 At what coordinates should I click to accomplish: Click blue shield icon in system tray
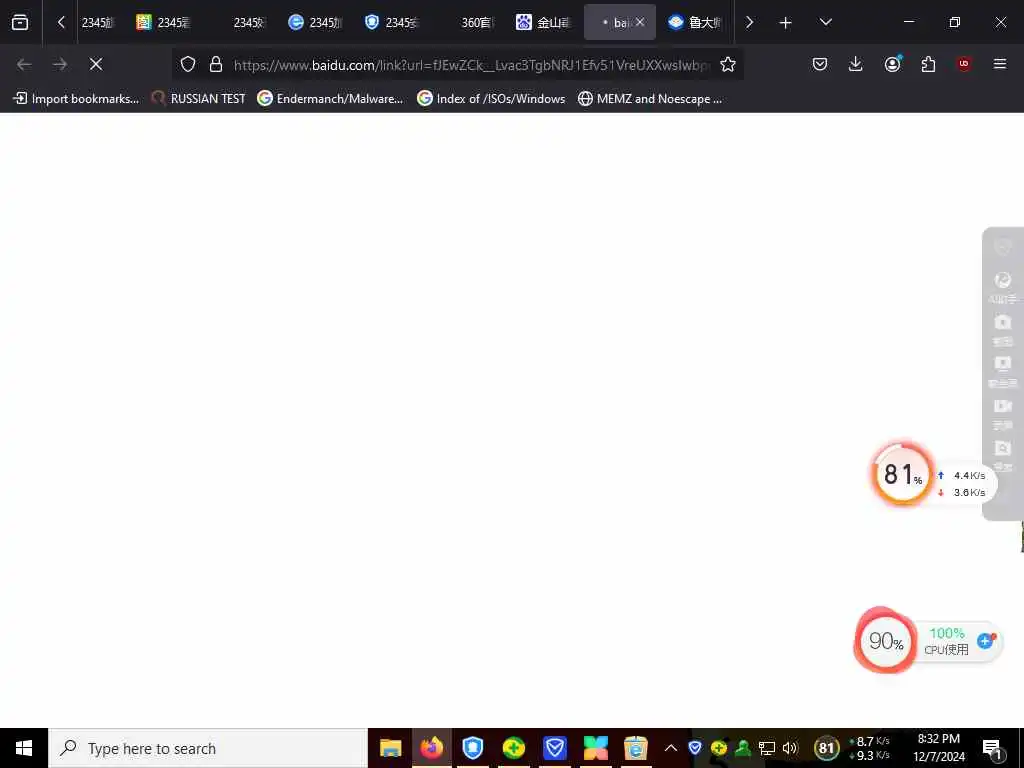(x=695, y=748)
